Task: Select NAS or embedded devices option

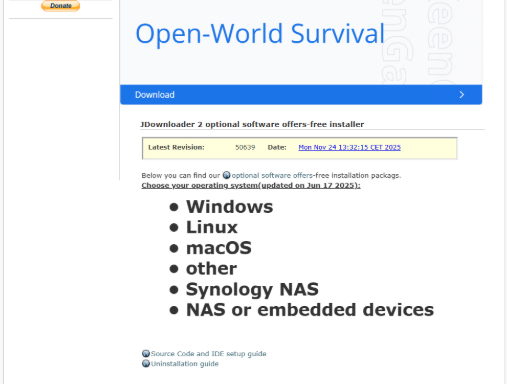Action: [310, 310]
